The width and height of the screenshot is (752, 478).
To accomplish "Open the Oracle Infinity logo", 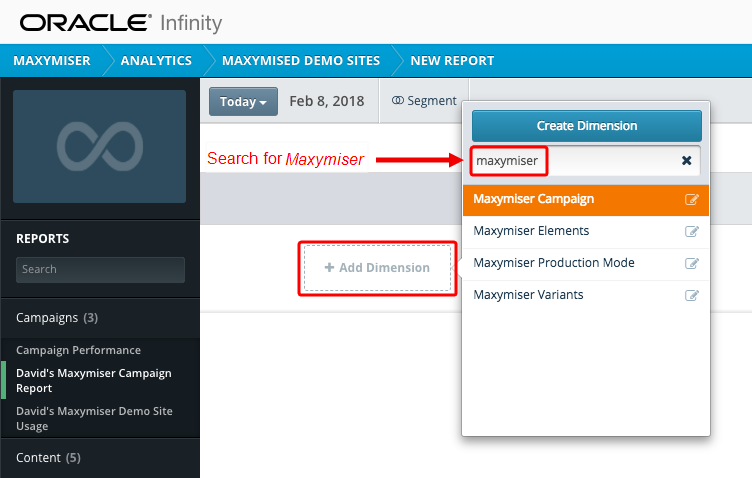I will (x=121, y=23).
